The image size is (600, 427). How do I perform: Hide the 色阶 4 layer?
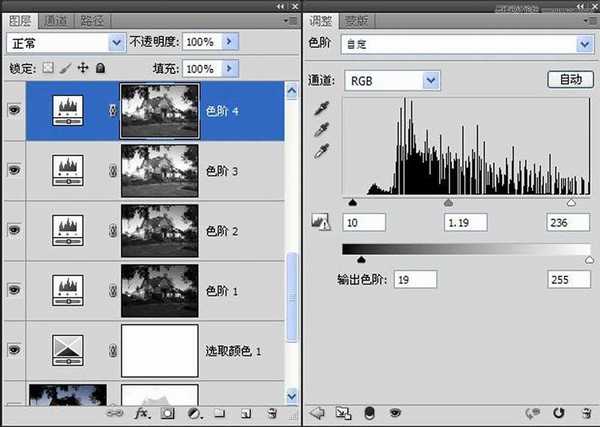tap(14, 111)
